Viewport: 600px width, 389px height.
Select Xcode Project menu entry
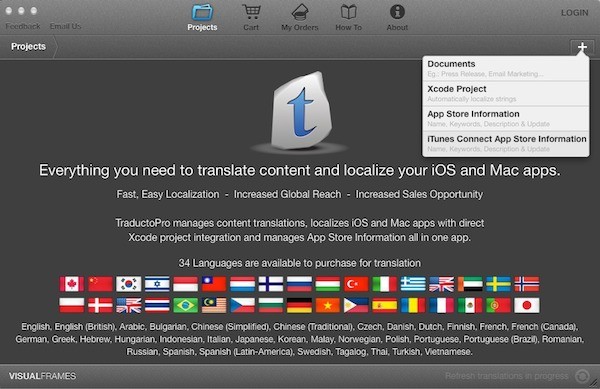pyautogui.click(x=505, y=93)
